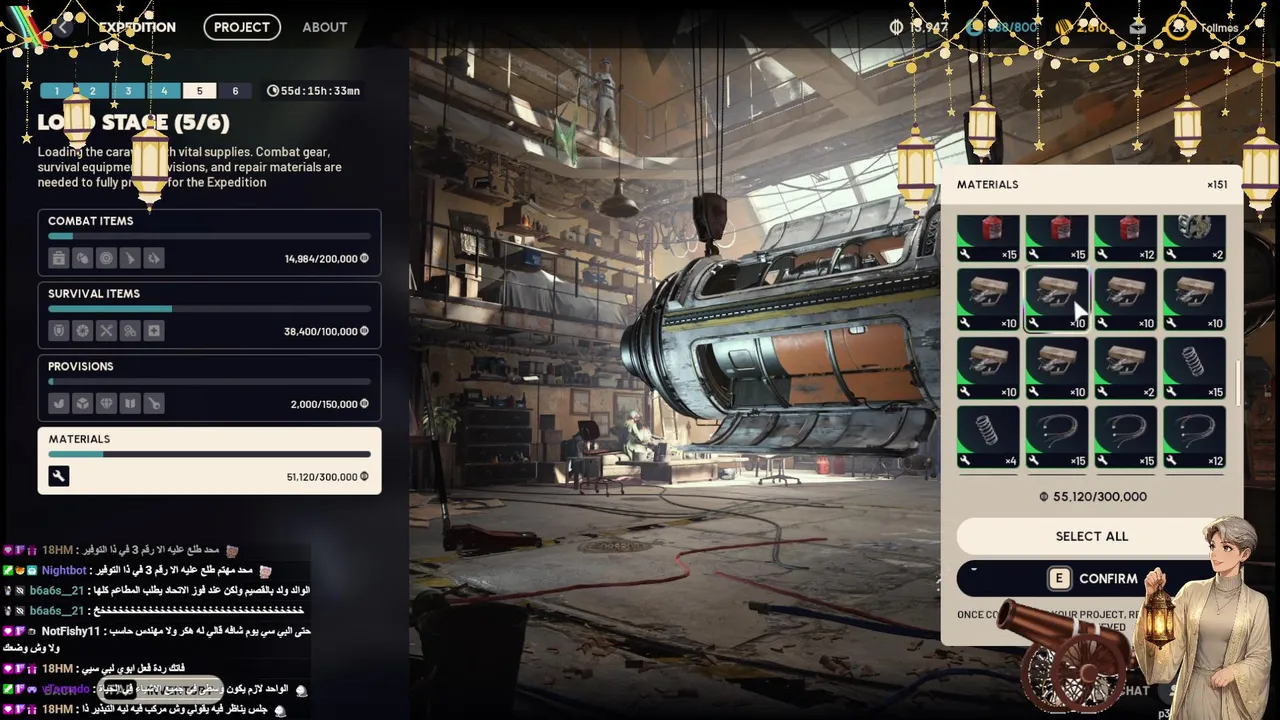Jump to stage 4 segment
The width and height of the screenshot is (1280, 720).
click(x=164, y=91)
